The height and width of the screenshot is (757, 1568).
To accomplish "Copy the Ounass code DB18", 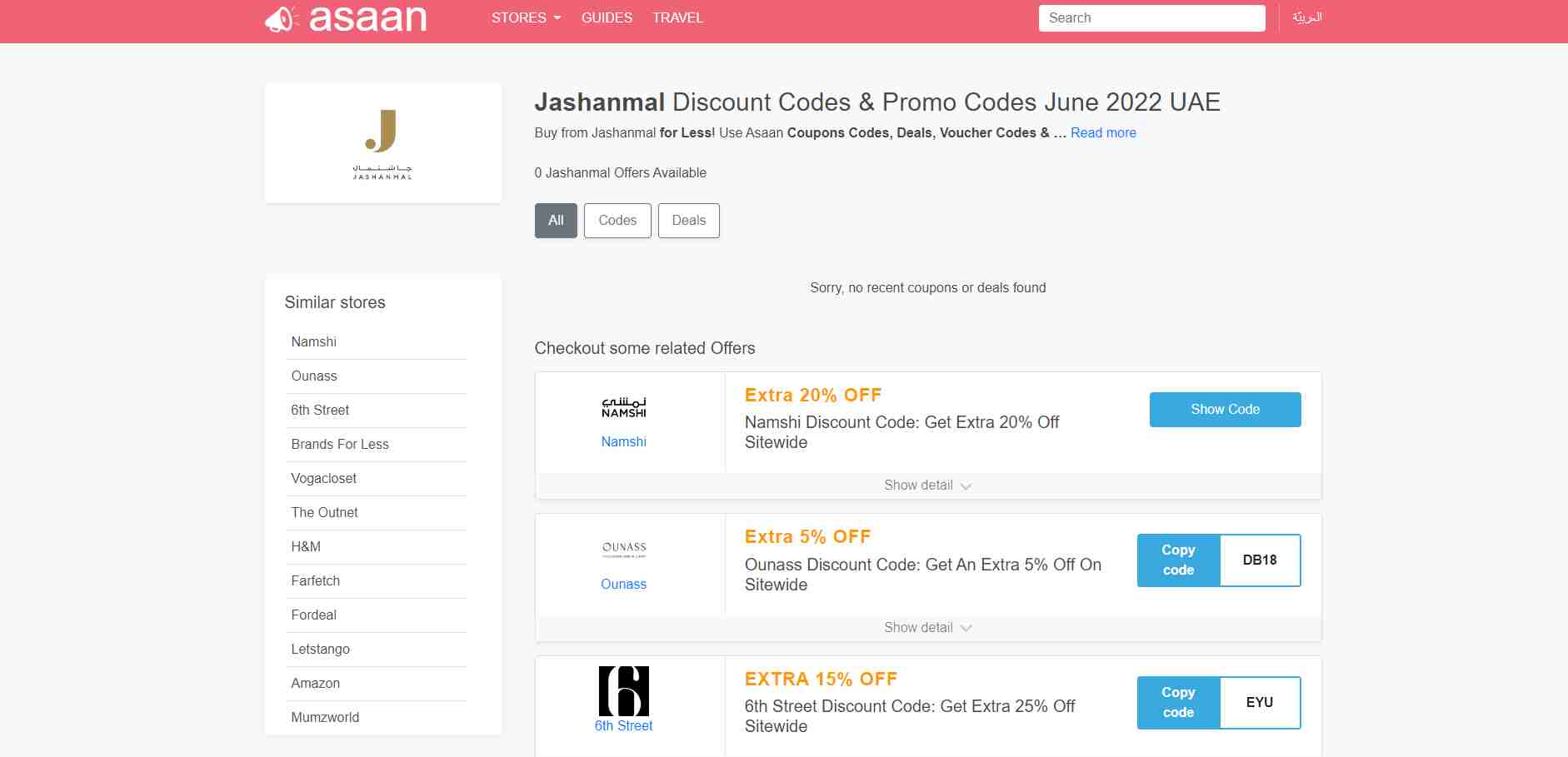I will pos(1178,560).
